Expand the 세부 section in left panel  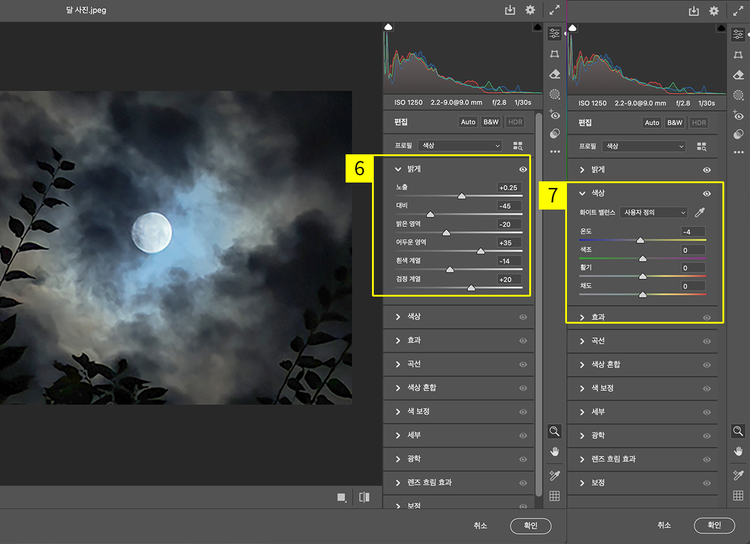[397, 435]
